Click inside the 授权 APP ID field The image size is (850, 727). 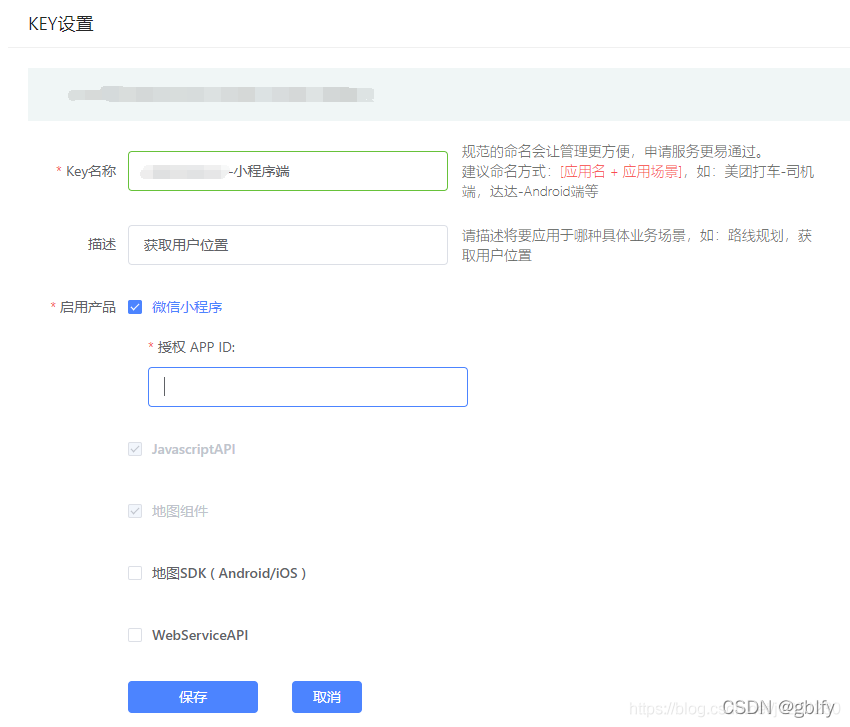click(307, 386)
